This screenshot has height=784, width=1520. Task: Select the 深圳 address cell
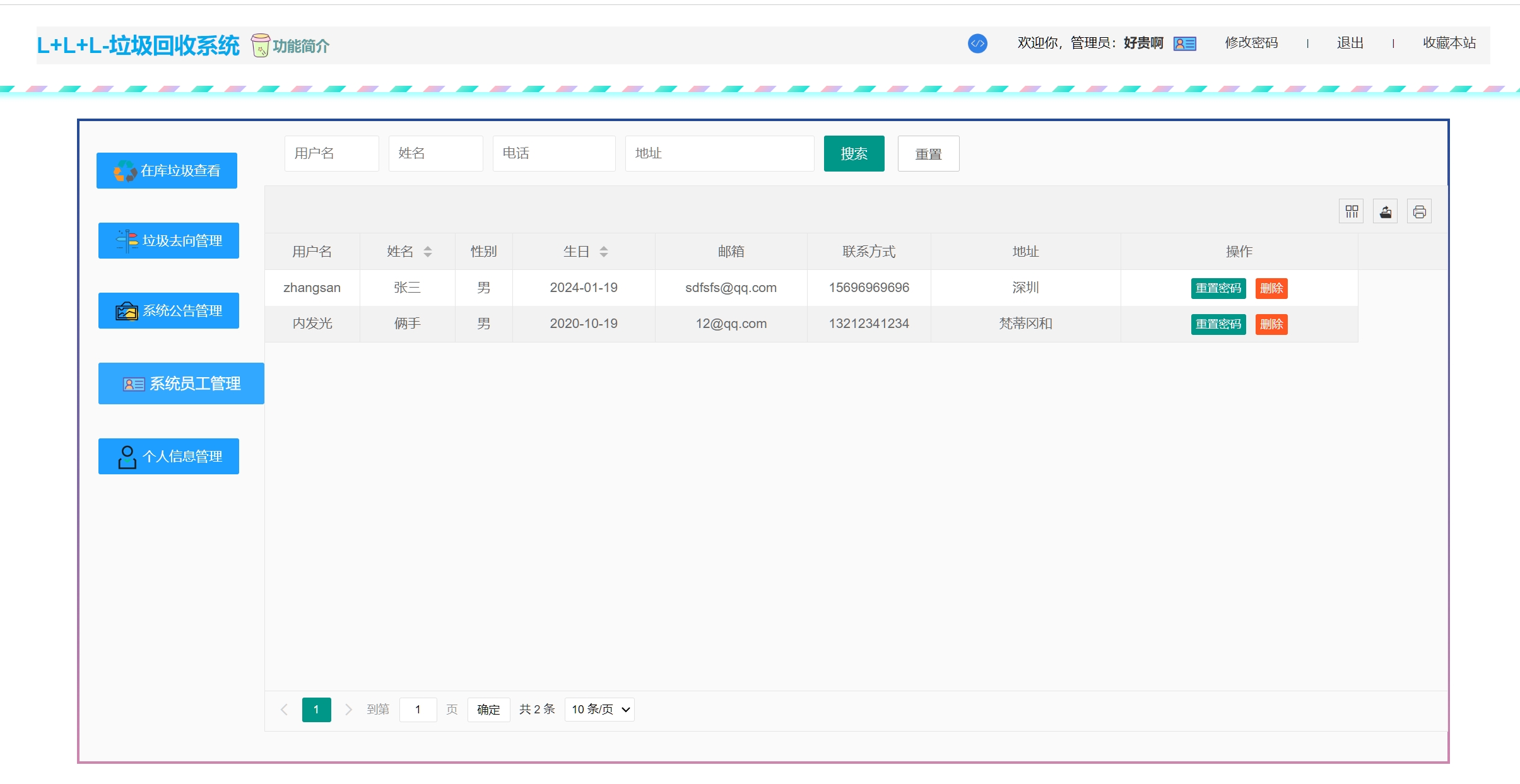tap(1026, 288)
